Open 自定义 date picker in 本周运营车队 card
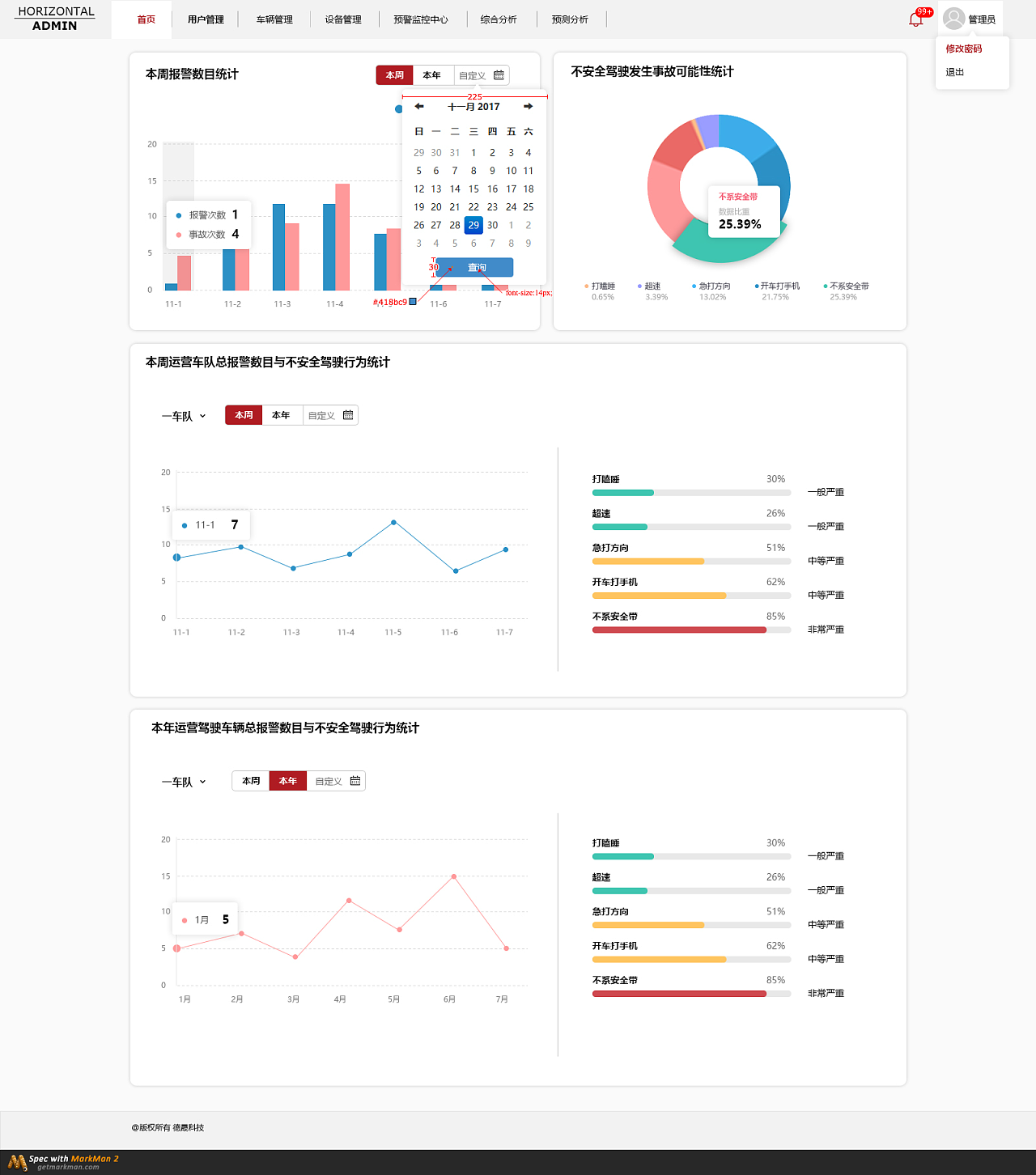Screen dimensions: 1036x1175 [x=330, y=415]
